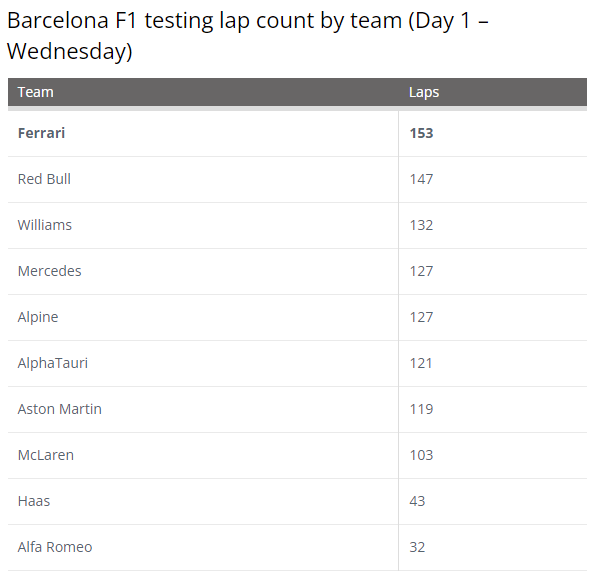
Task: Click the Mercedes team name
Action: [50, 271]
